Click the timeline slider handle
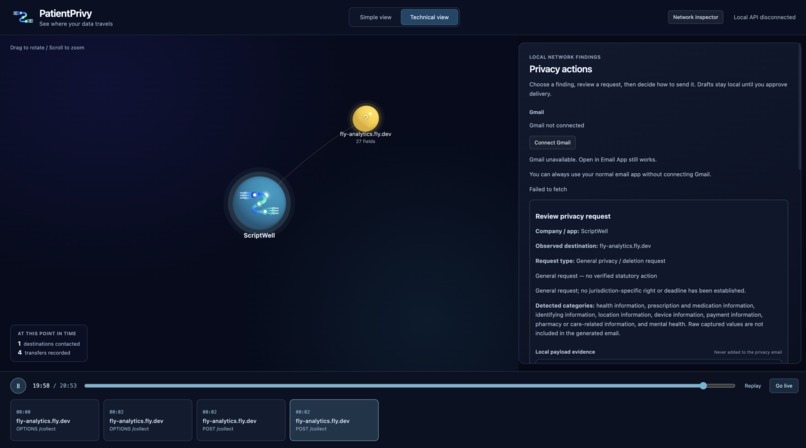The height and width of the screenshot is (448, 806). 703,386
